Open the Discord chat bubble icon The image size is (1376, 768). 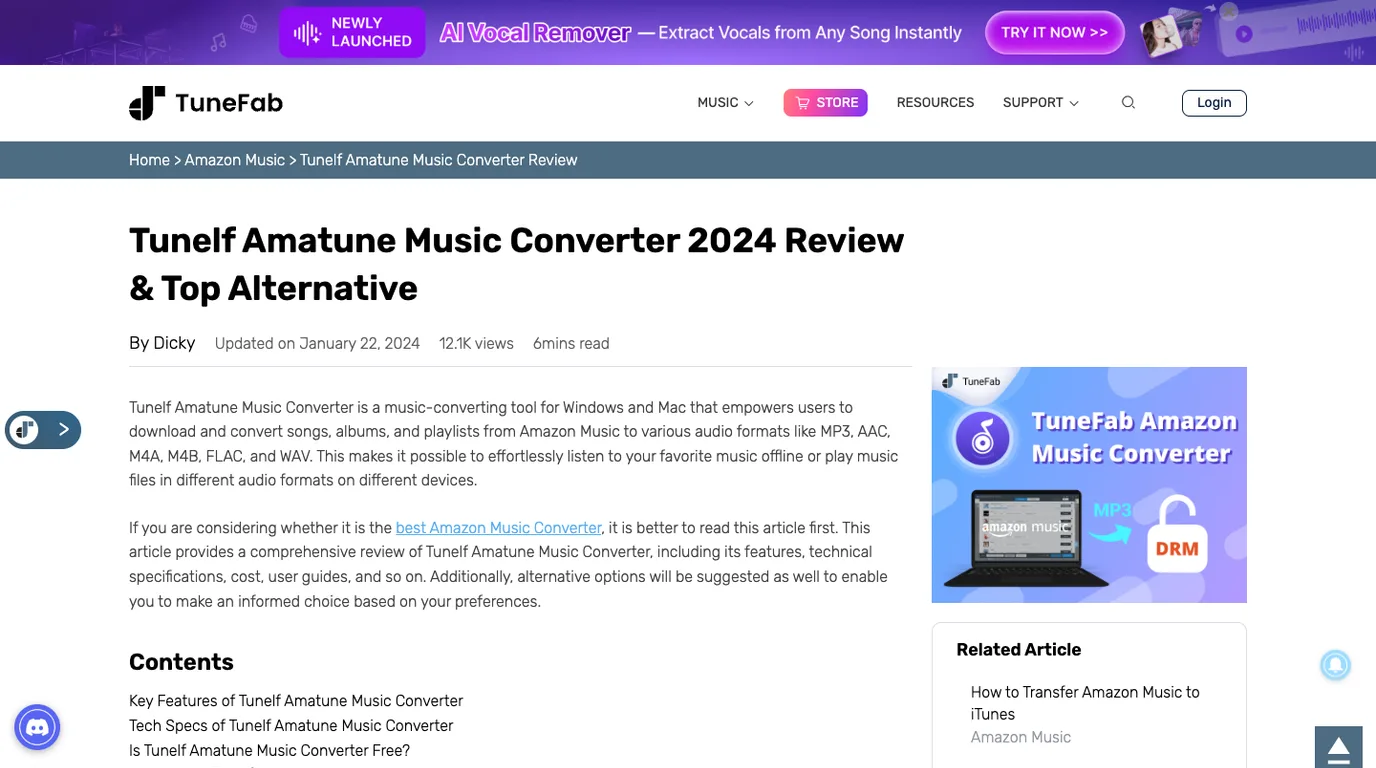pos(37,727)
